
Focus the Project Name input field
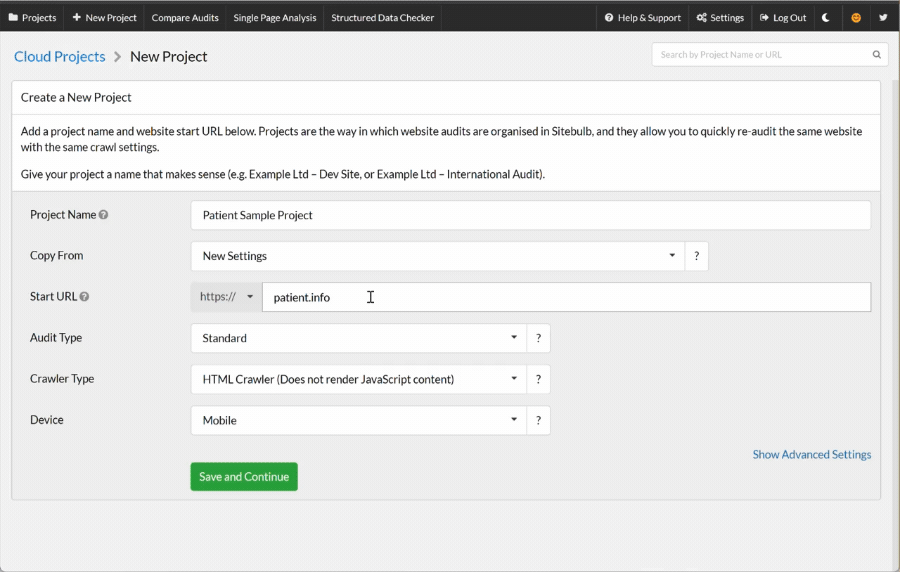point(531,215)
